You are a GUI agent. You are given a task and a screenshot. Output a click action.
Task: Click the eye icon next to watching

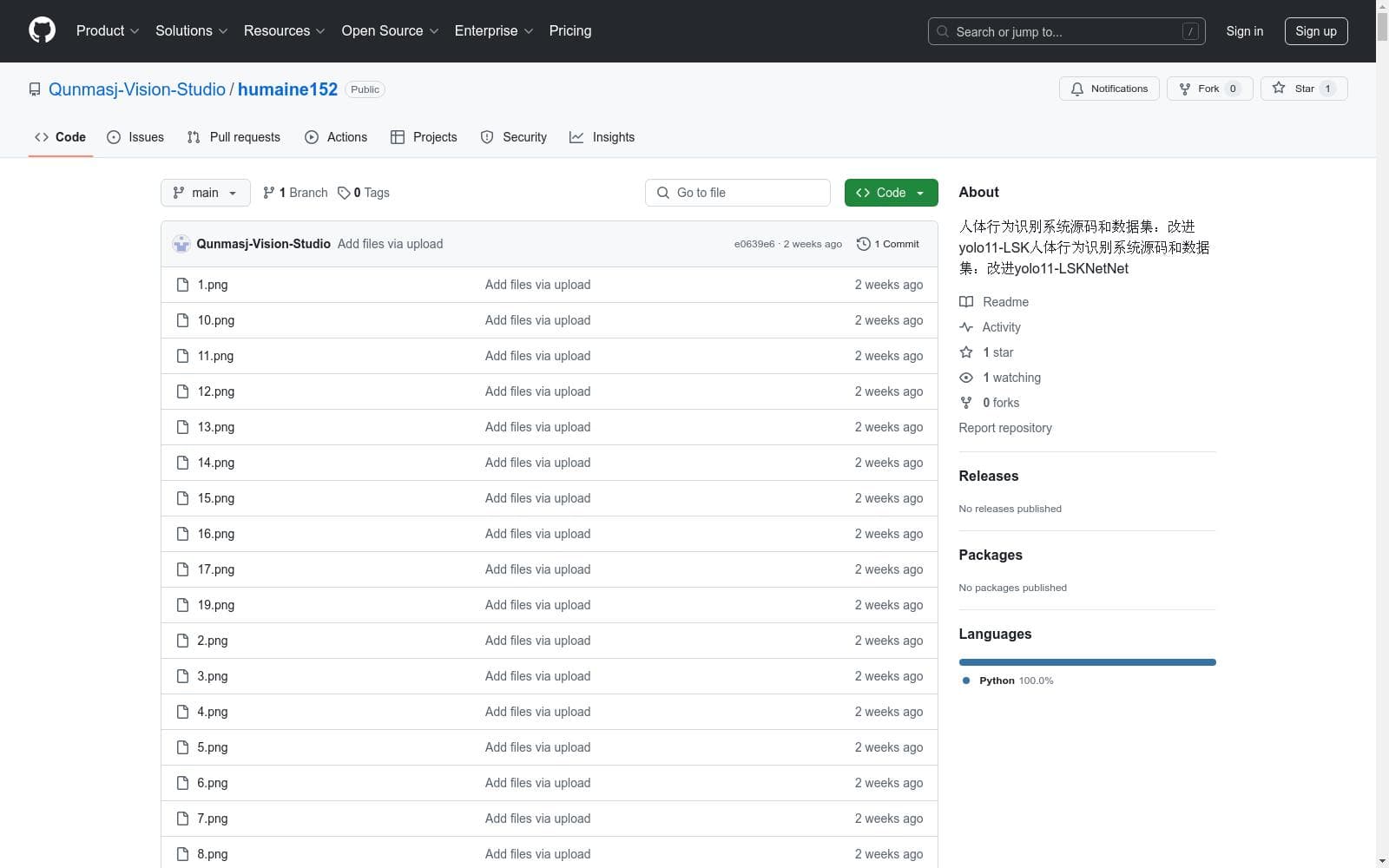tap(966, 378)
